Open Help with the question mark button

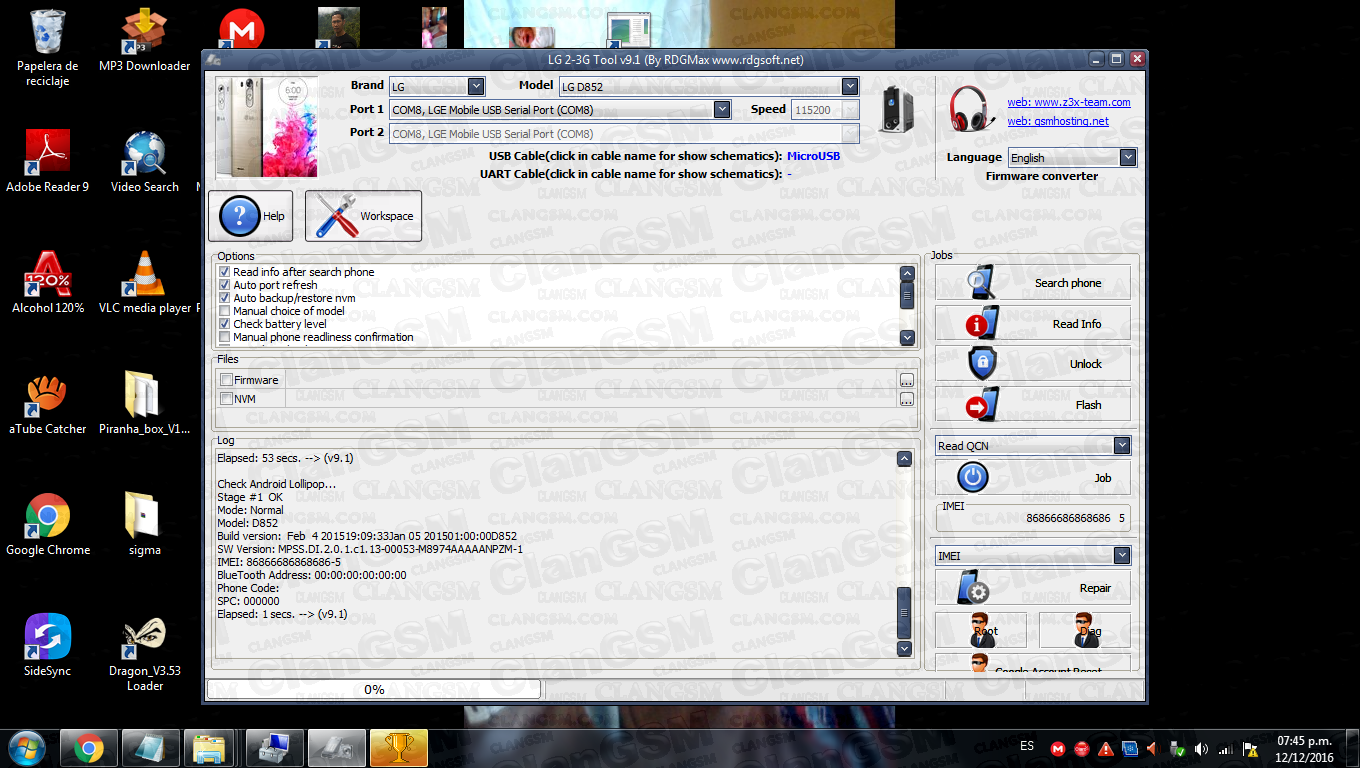tap(250, 216)
